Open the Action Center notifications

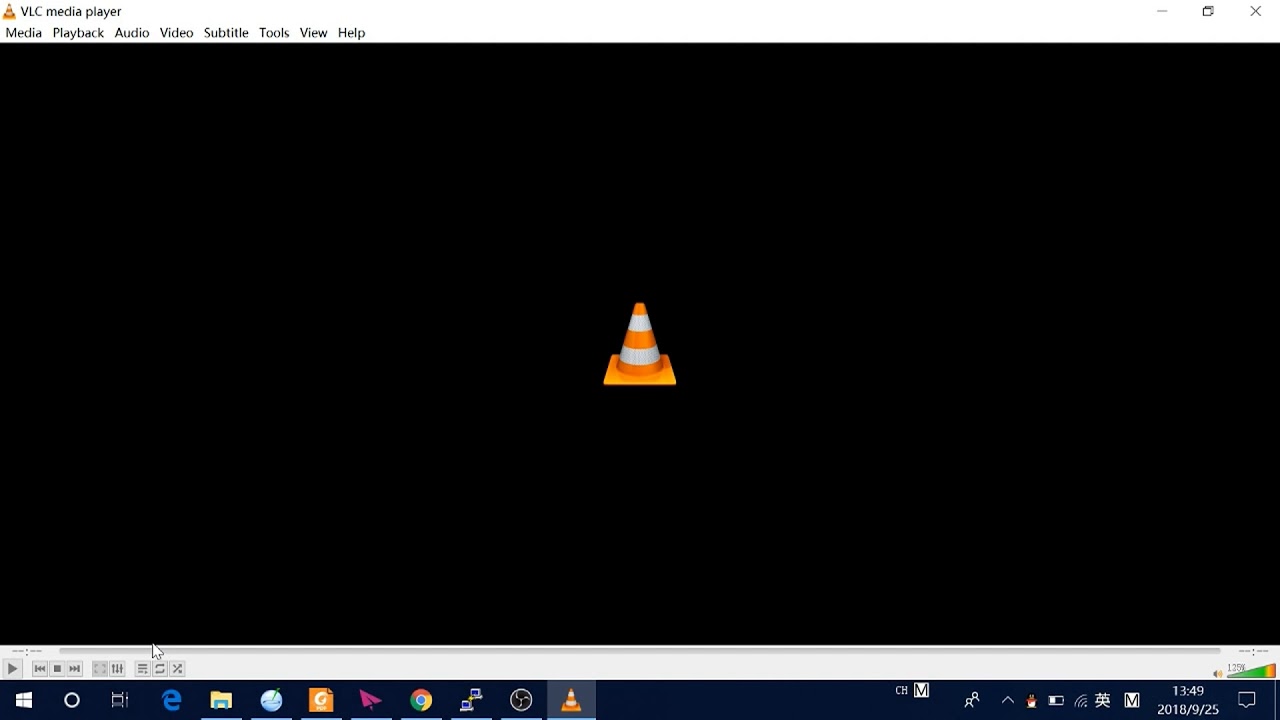(x=1247, y=700)
